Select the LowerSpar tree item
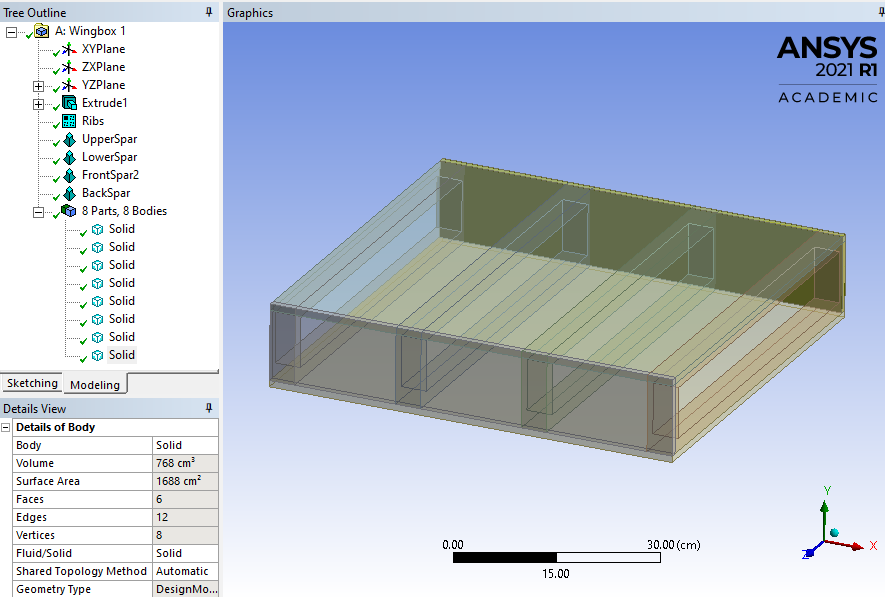This screenshot has height=597, width=885. pos(109,157)
